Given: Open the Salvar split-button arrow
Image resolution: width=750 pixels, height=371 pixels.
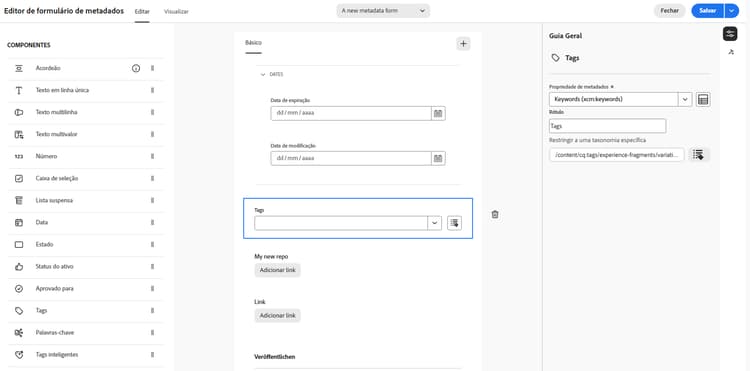Looking at the screenshot, I should (731, 11).
